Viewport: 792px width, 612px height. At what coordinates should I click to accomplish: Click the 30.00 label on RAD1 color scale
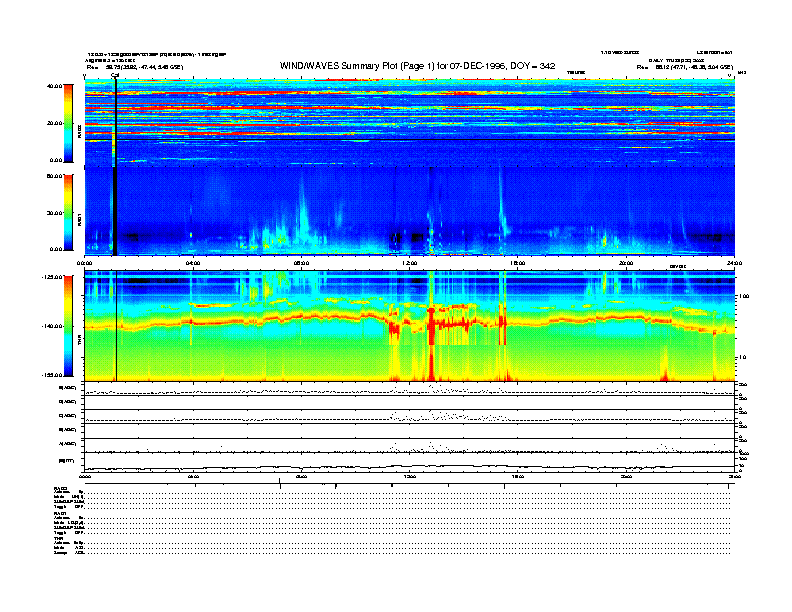(x=54, y=213)
